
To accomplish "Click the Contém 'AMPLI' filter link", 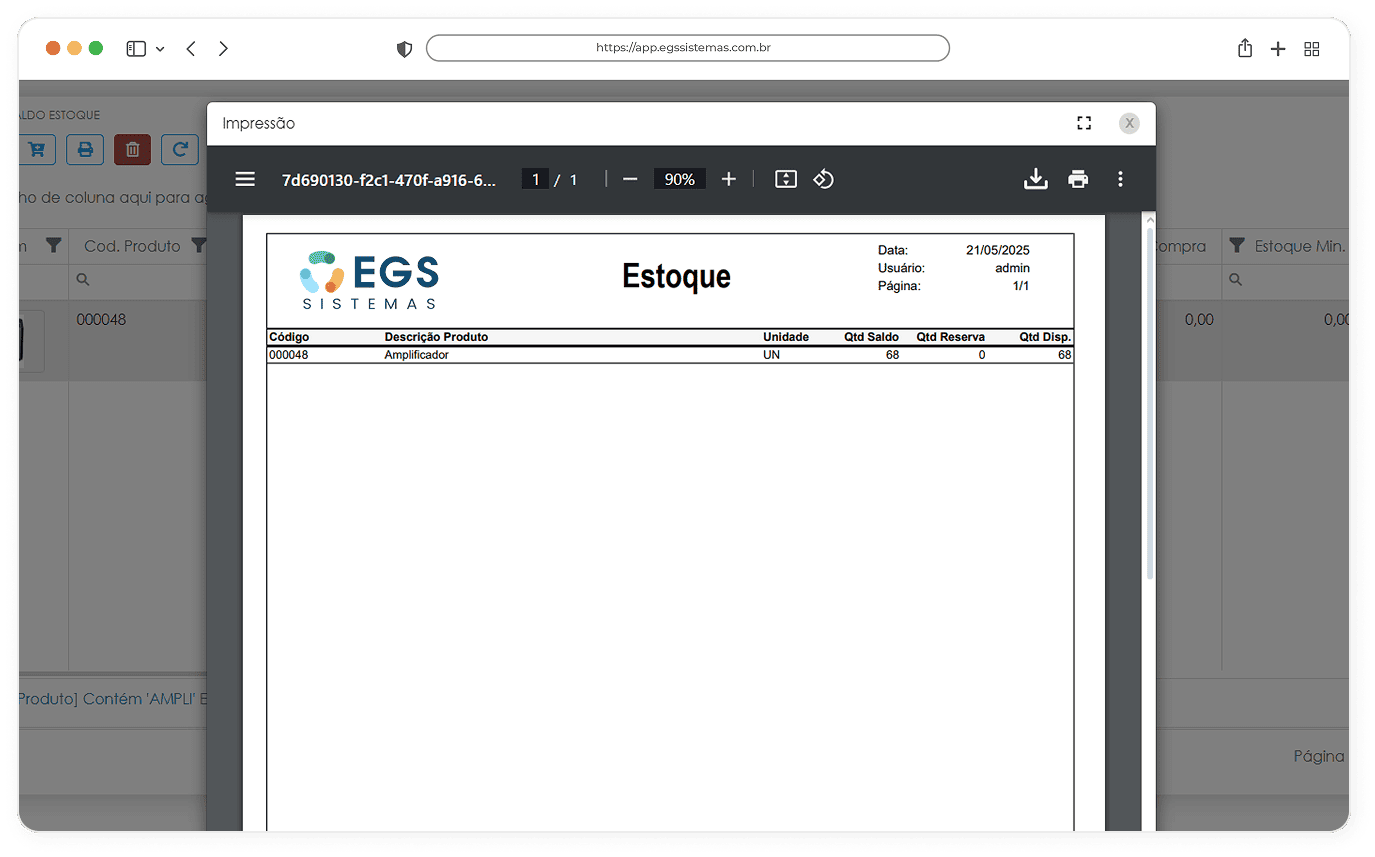I will [x=111, y=699].
